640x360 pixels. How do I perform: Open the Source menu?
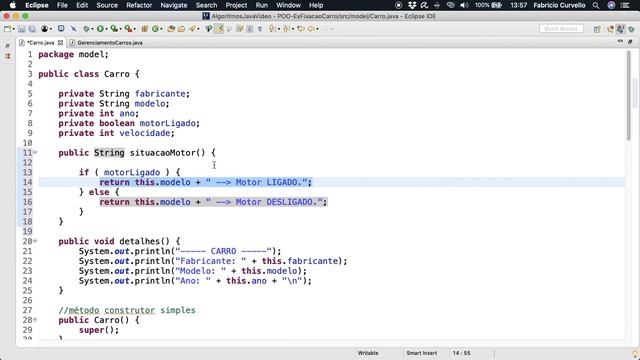pos(107,5)
